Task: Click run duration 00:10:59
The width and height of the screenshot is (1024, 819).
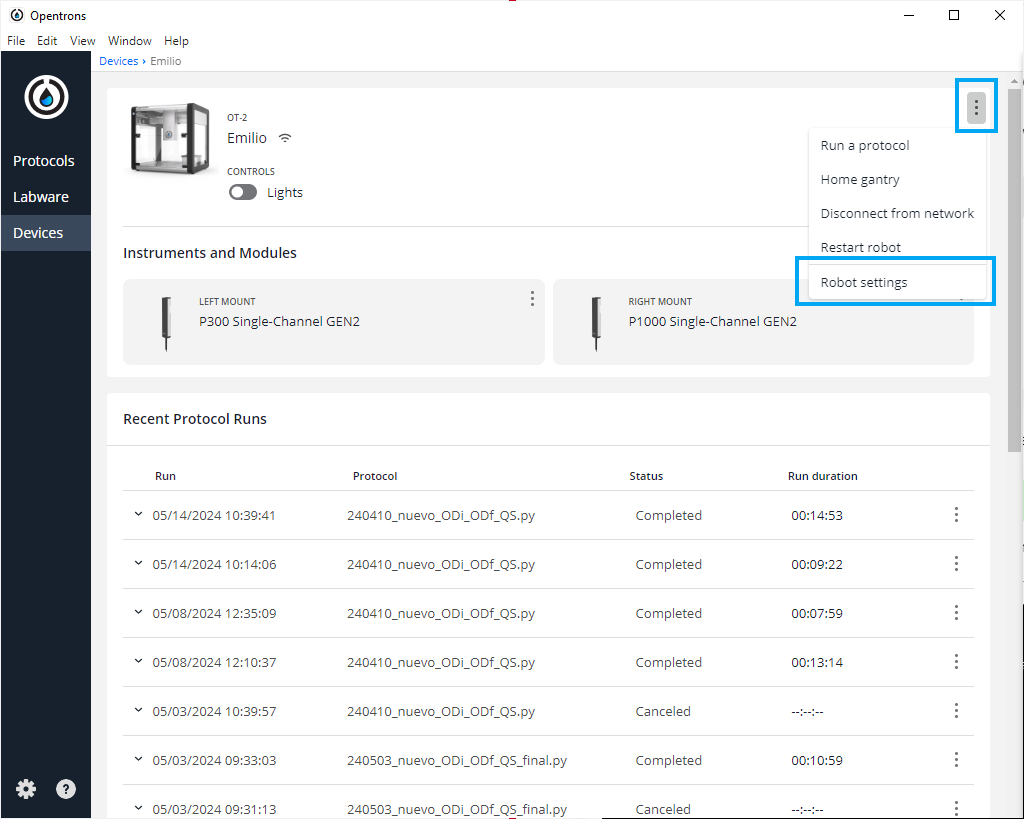Action: pyautogui.click(x=817, y=760)
